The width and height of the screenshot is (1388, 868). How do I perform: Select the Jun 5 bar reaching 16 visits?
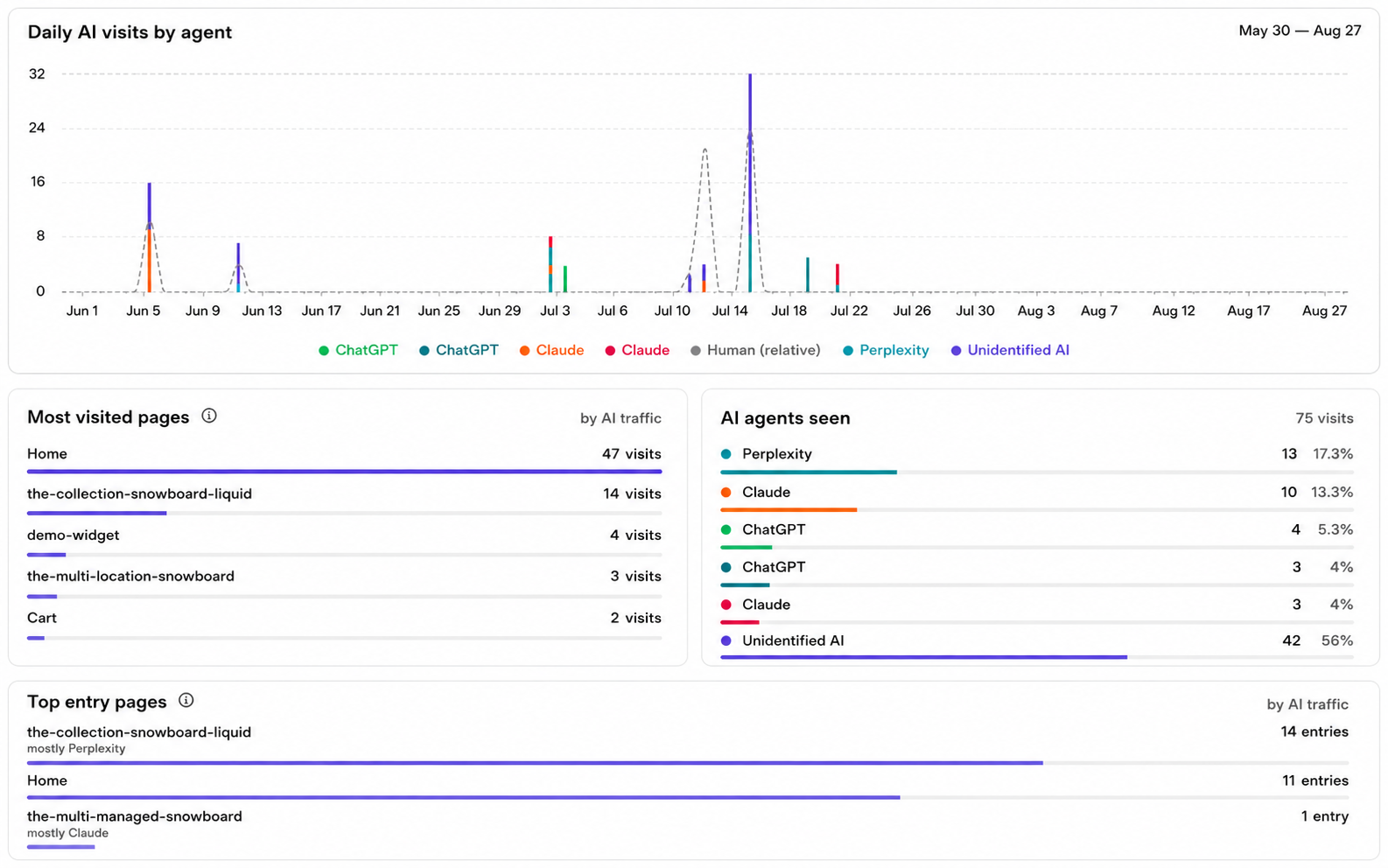click(150, 237)
